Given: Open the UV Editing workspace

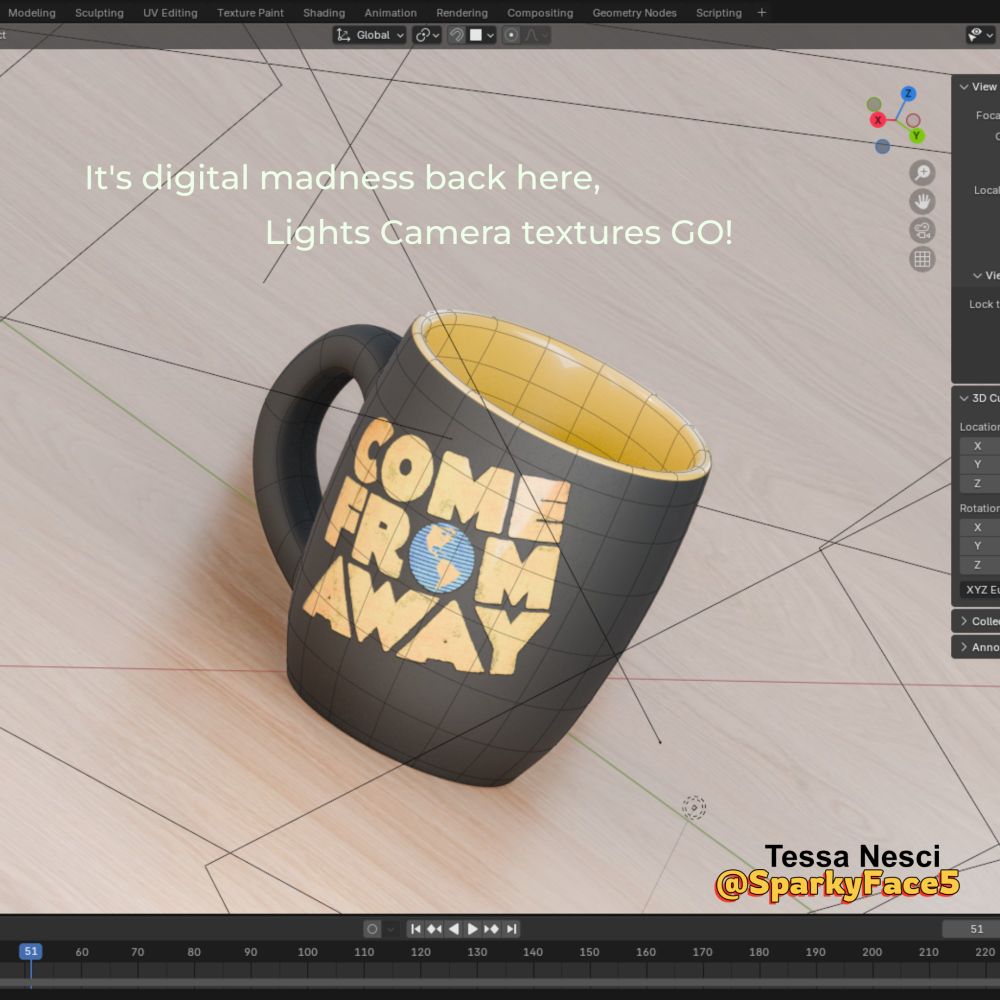Looking at the screenshot, I should click(x=170, y=13).
